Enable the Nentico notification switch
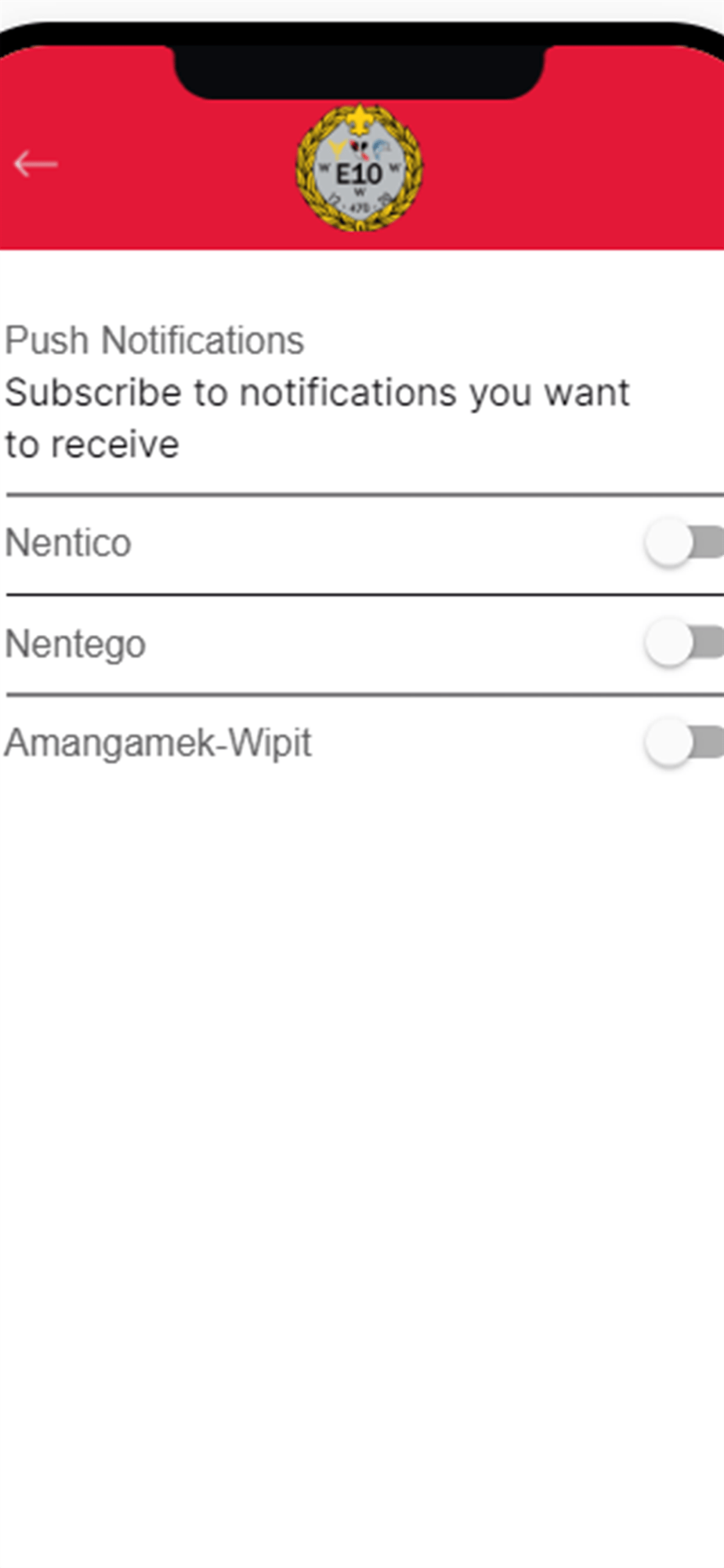 pos(683,543)
